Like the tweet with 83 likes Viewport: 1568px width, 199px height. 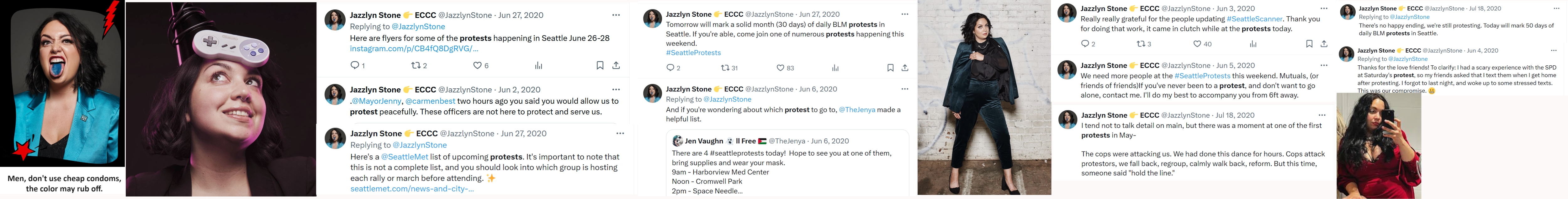[x=780, y=68]
